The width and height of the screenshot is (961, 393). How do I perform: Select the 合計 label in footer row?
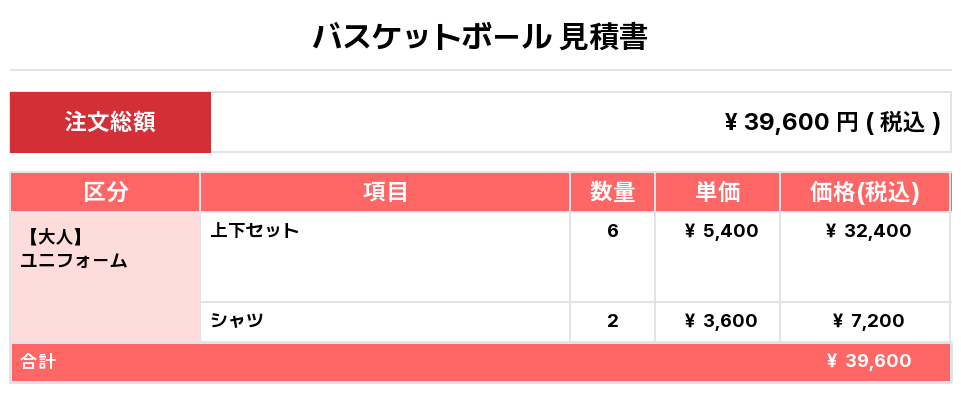click(x=38, y=362)
